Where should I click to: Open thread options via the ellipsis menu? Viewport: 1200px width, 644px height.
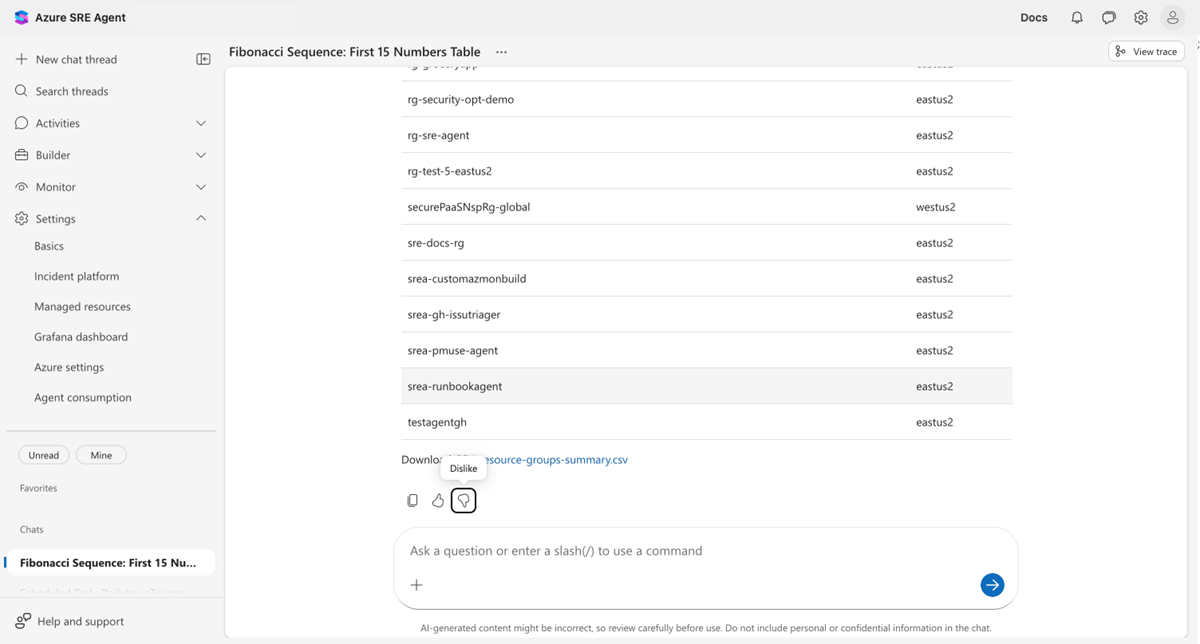pos(501,51)
